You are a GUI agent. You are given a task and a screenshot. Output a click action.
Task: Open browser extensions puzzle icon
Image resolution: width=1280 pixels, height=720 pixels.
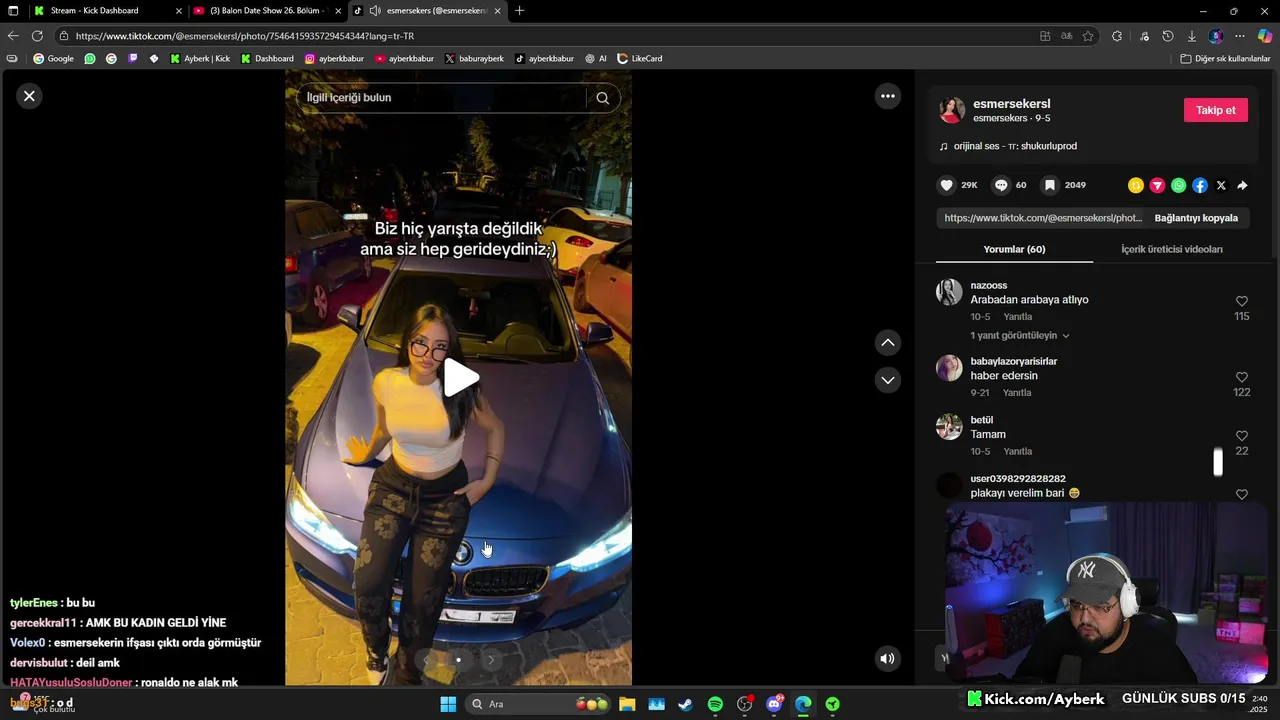point(1117,36)
